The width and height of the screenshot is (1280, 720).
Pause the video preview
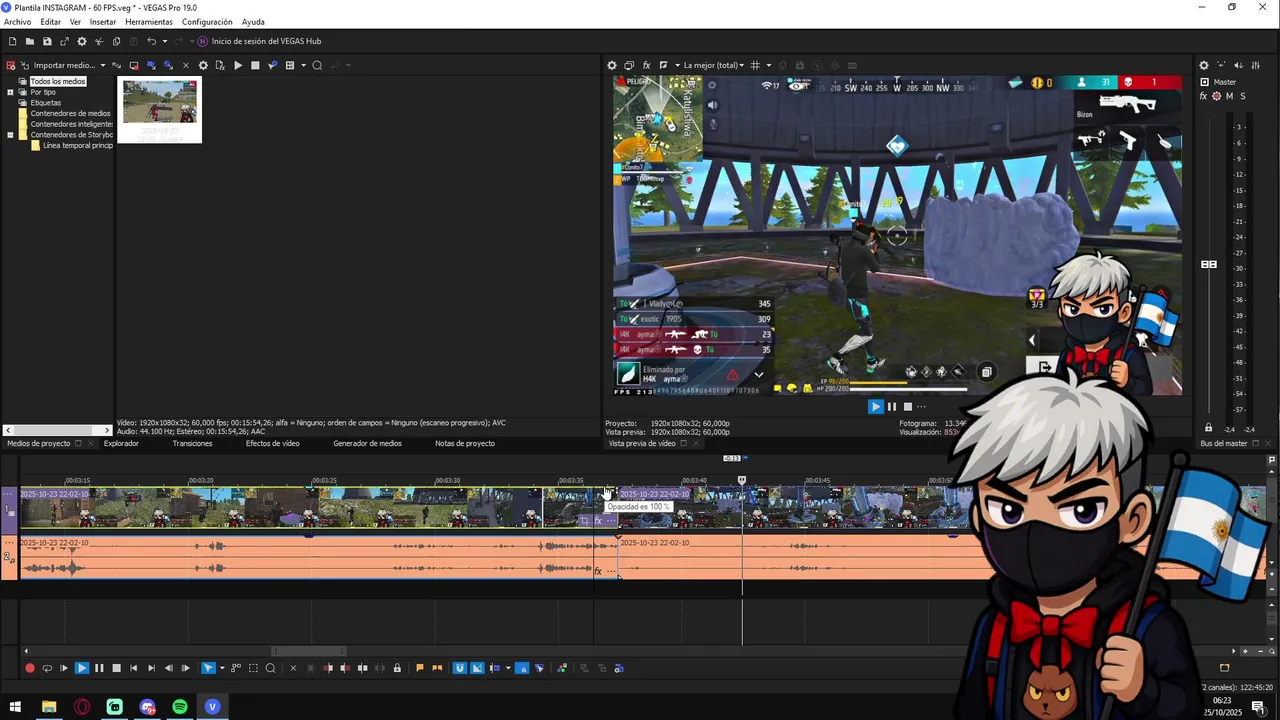pos(892,406)
